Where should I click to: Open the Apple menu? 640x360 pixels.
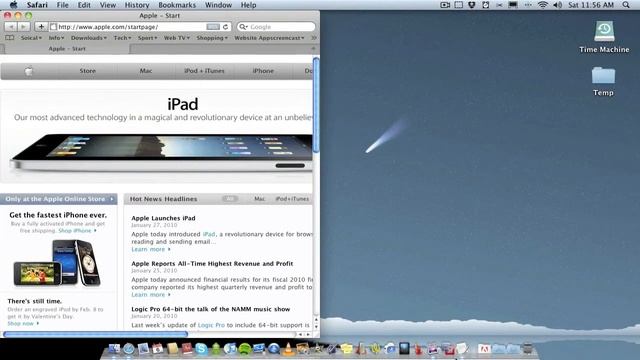point(13,5)
